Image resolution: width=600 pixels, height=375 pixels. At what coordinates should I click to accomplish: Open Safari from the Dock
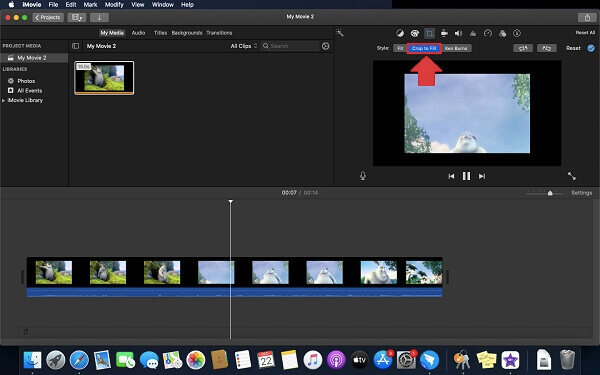[79, 360]
